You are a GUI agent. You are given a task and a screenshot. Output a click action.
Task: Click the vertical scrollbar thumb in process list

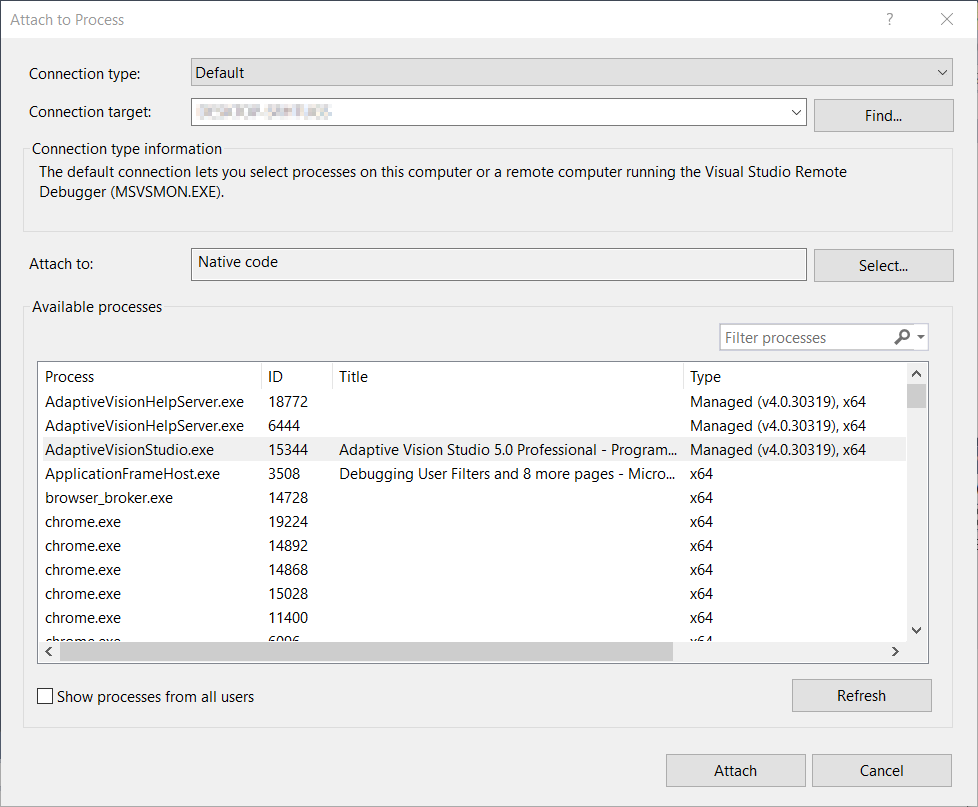point(916,397)
